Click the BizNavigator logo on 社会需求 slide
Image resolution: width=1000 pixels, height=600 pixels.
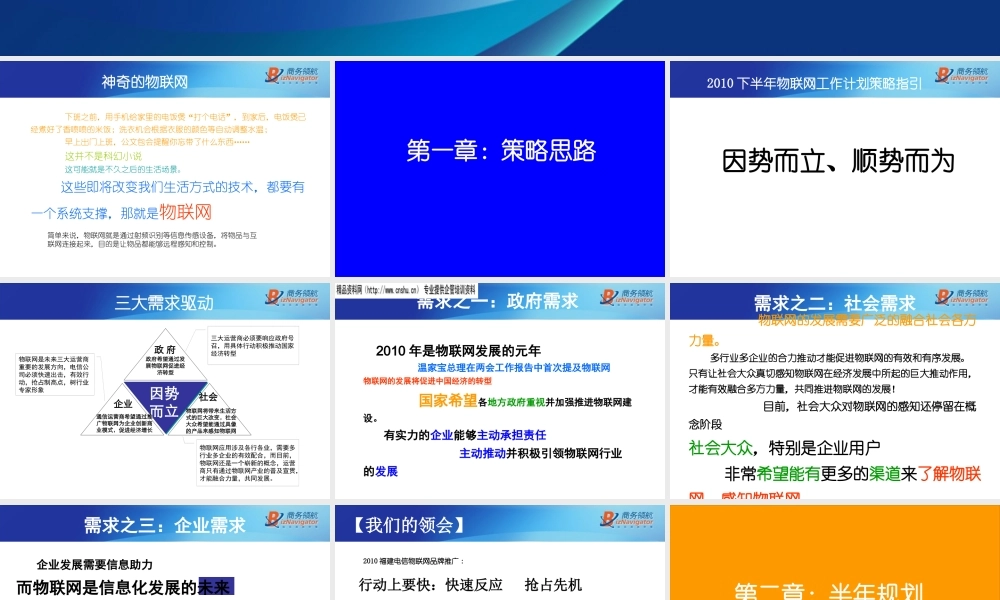(x=962, y=297)
